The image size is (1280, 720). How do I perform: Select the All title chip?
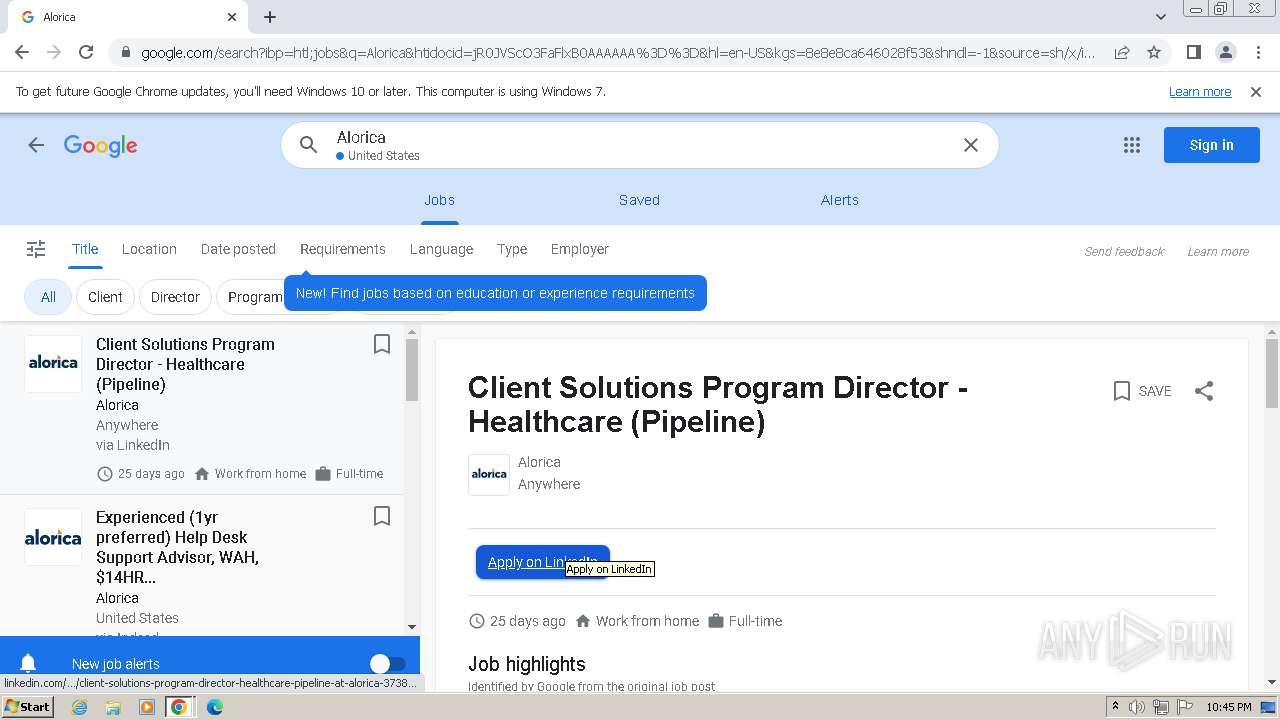coord(48,297)
